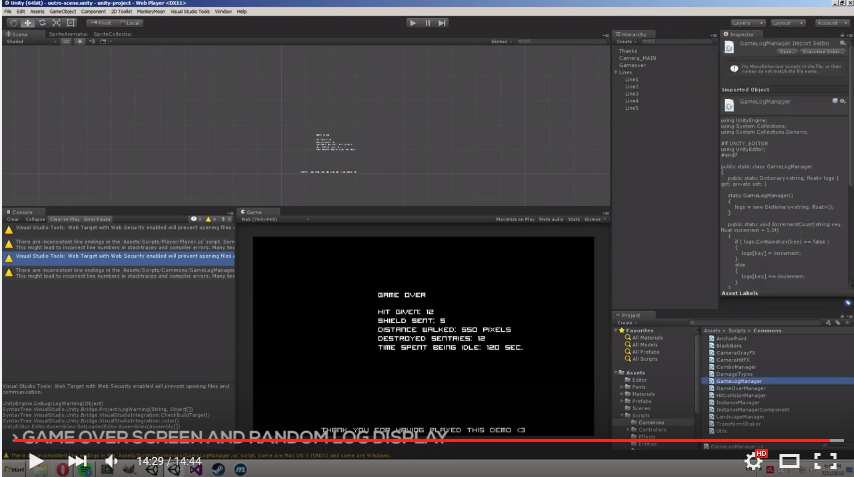Open the Shaded draw mode dropdown

(30, 41)
